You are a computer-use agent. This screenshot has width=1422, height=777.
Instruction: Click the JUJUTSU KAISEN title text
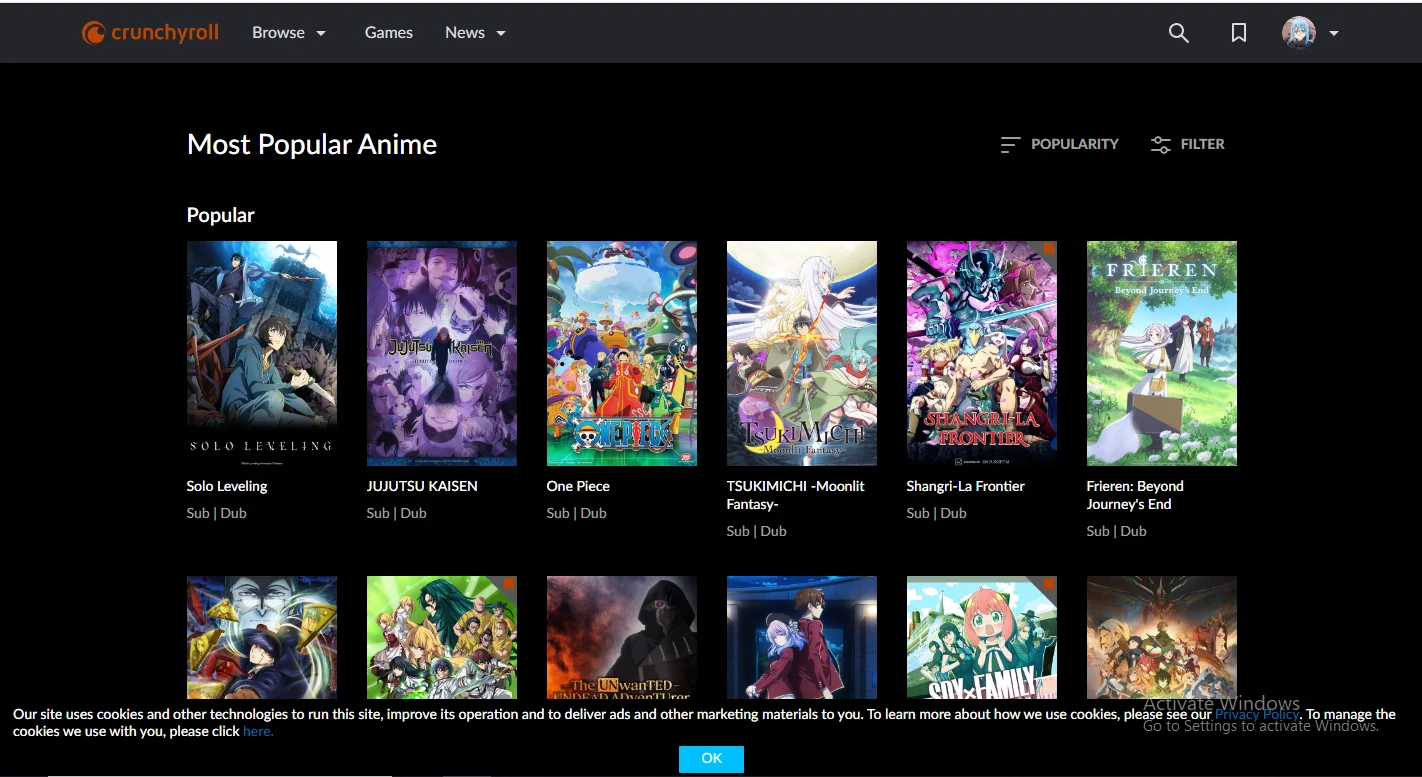tap(422, 486)
